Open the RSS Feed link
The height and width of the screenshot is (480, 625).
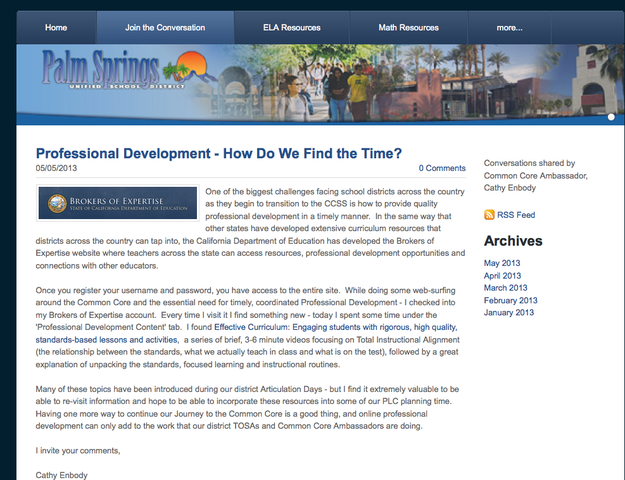(516, 215)
